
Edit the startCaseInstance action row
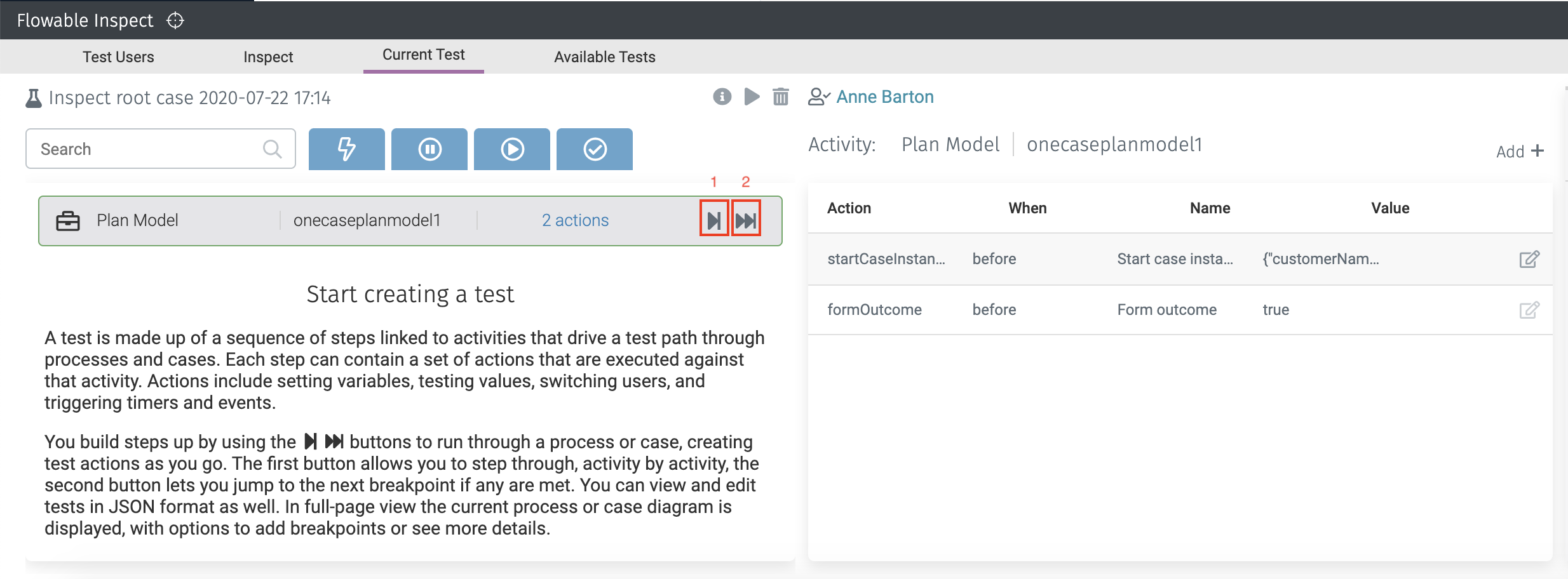pyautogui.click(x=1529, y=259)
